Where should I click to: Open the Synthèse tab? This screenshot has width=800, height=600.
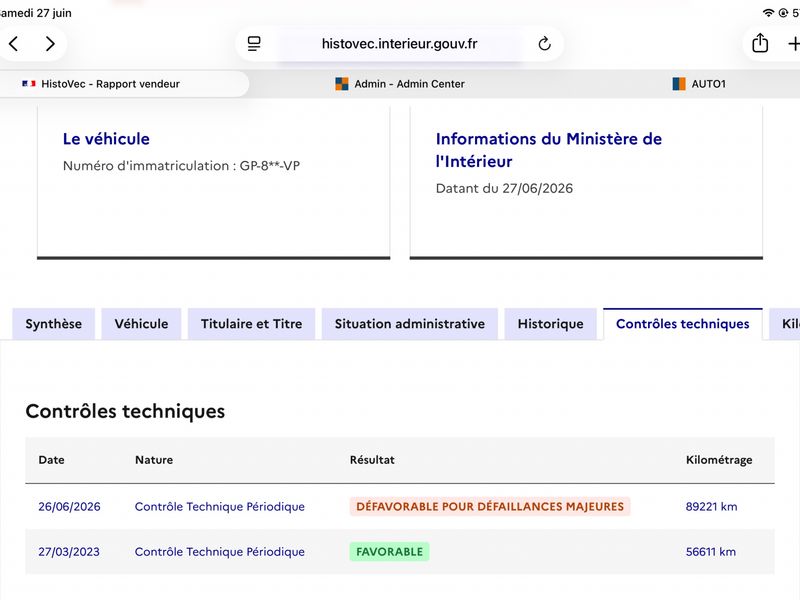pos(54,324)
